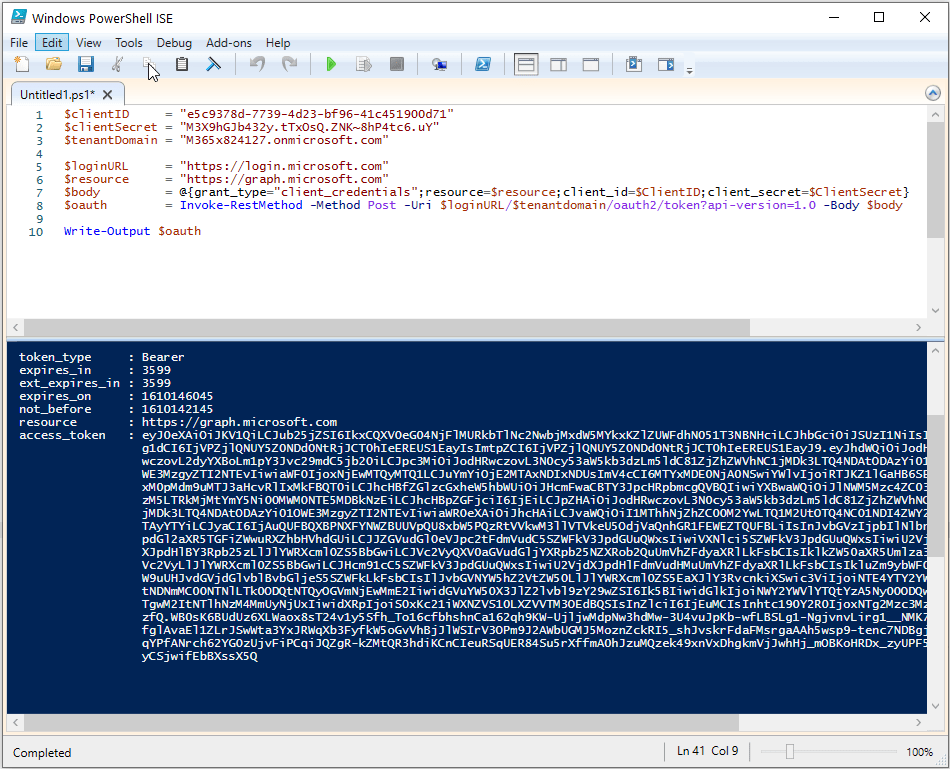
Task: Create a new script file
Action: 22,63
